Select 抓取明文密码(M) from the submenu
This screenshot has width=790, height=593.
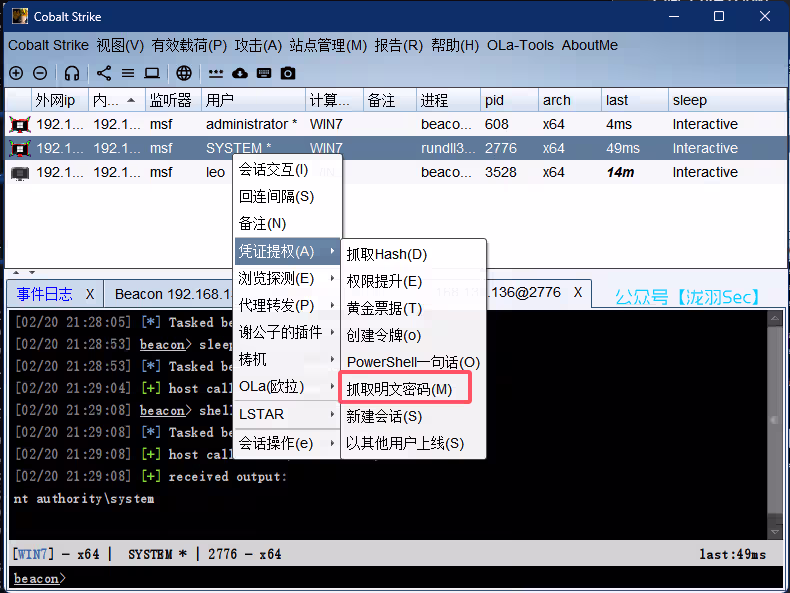click(399, 389)
